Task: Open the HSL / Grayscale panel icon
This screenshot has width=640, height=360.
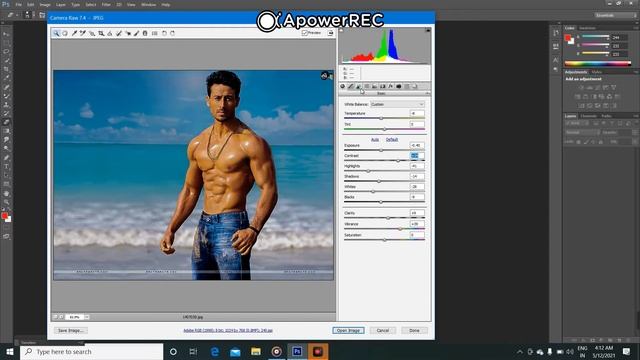Action: [x=367, y=87]
